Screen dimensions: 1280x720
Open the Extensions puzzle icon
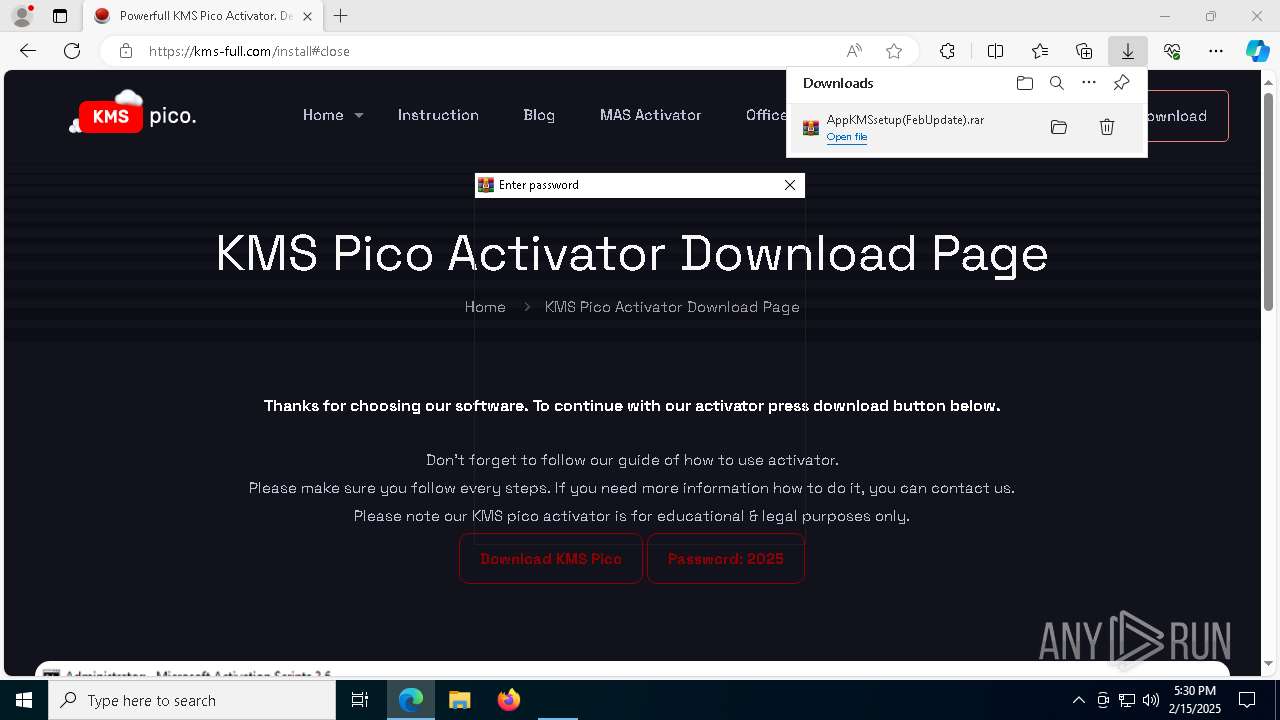[947, 51]
